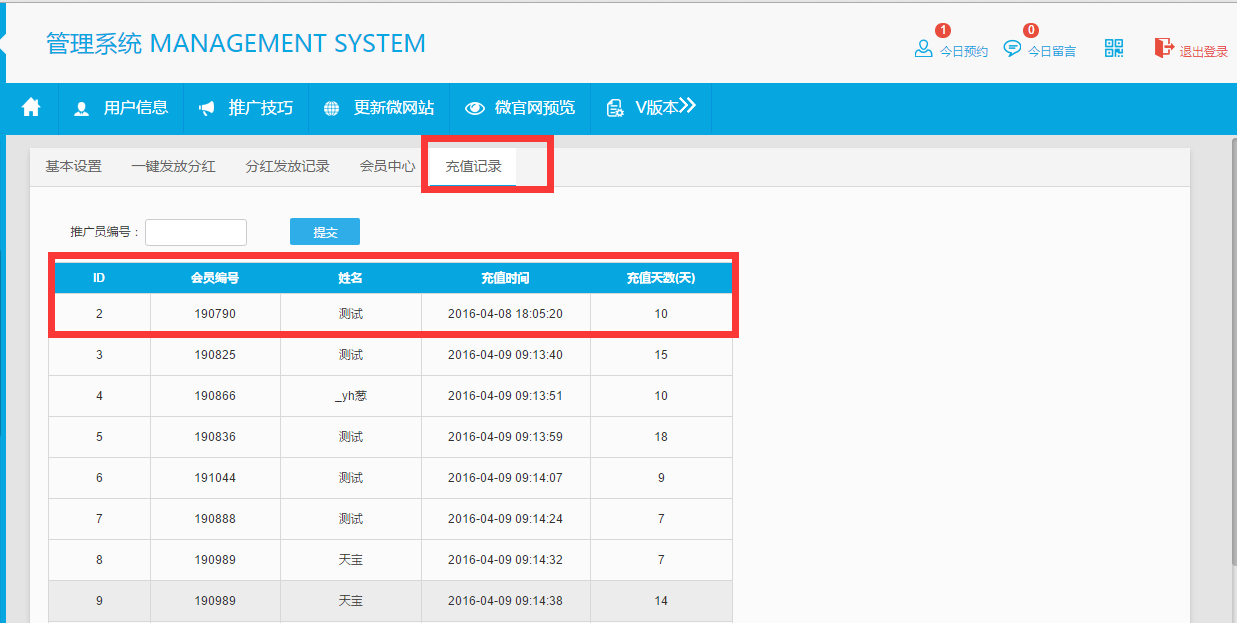Image resolution: width=1237 pixels, height=623 pixels.
Task: Click the 充值天数(天) column header
Action: 661,278
